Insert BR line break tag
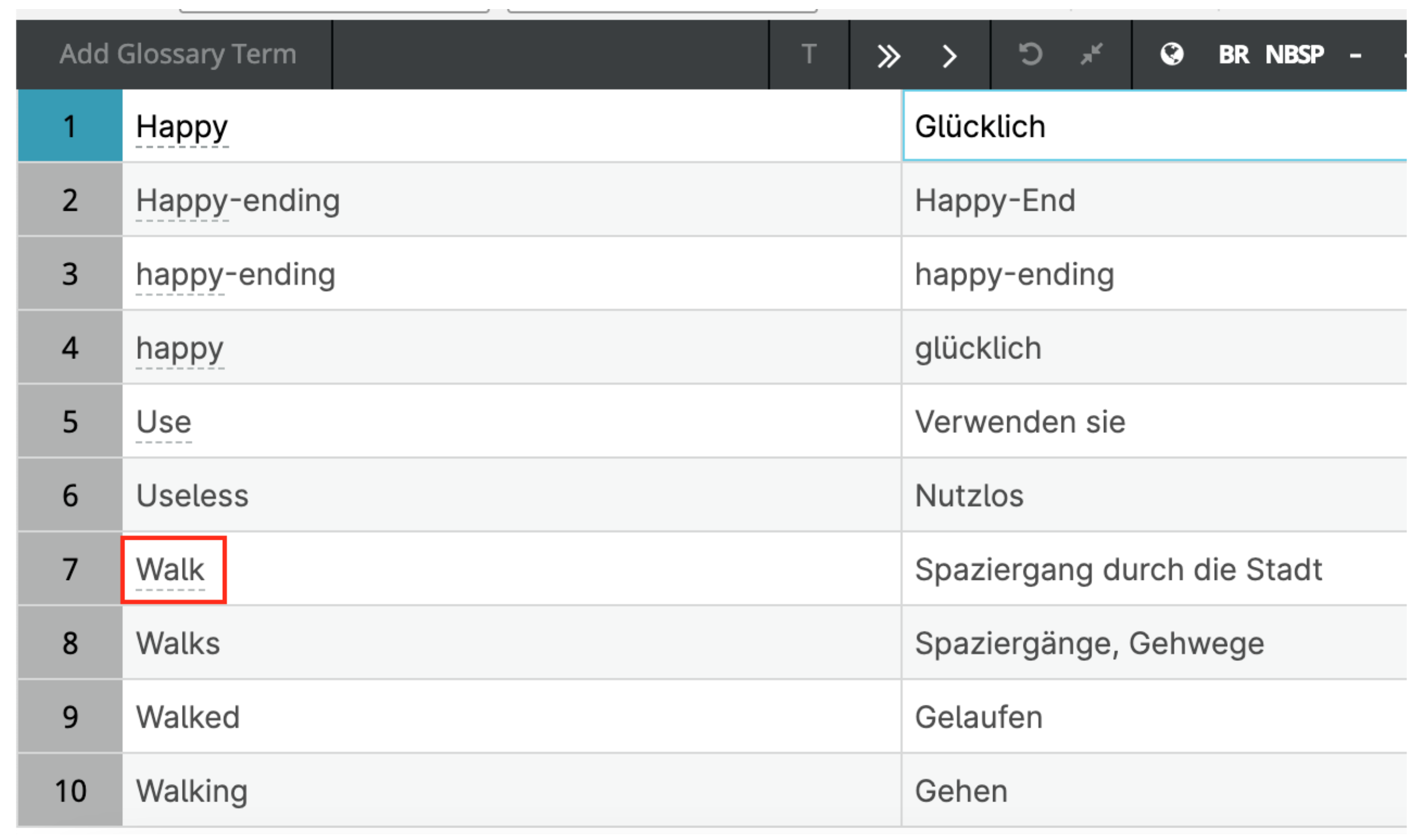The height and width of the screenshot is (840, 1424). [x=1233, y=55]
